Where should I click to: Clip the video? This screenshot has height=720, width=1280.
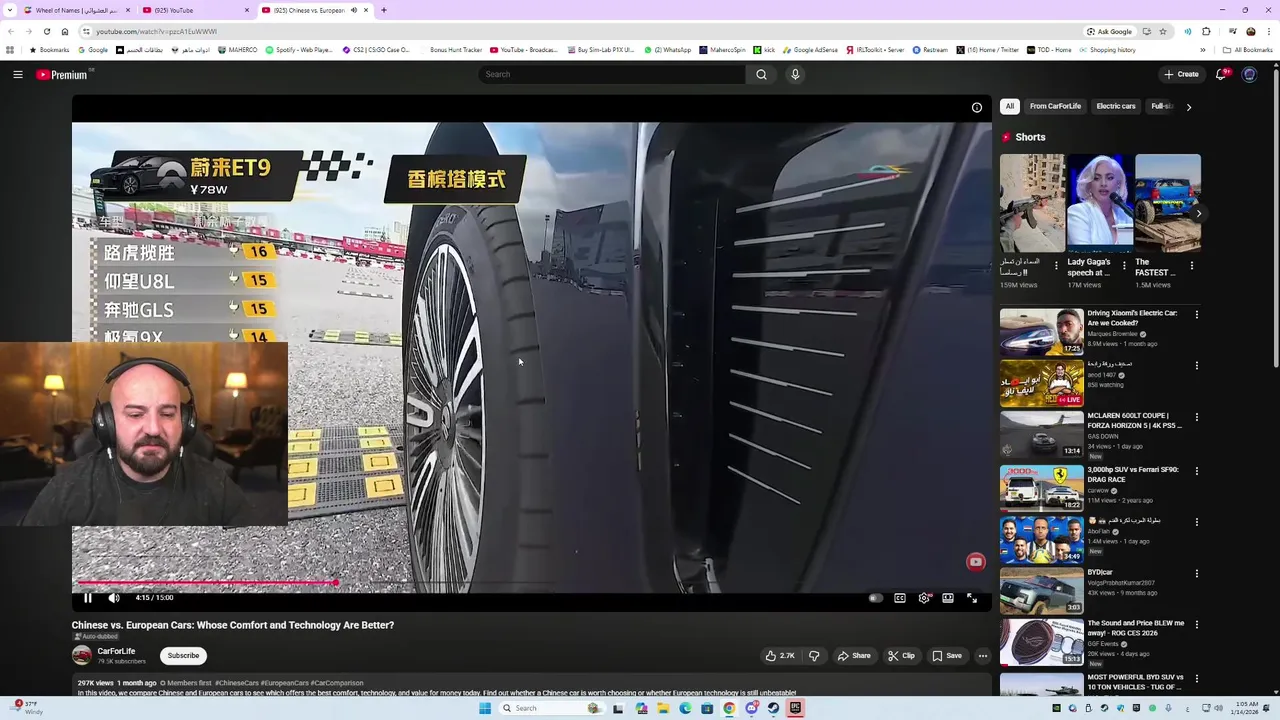[901, 656]
